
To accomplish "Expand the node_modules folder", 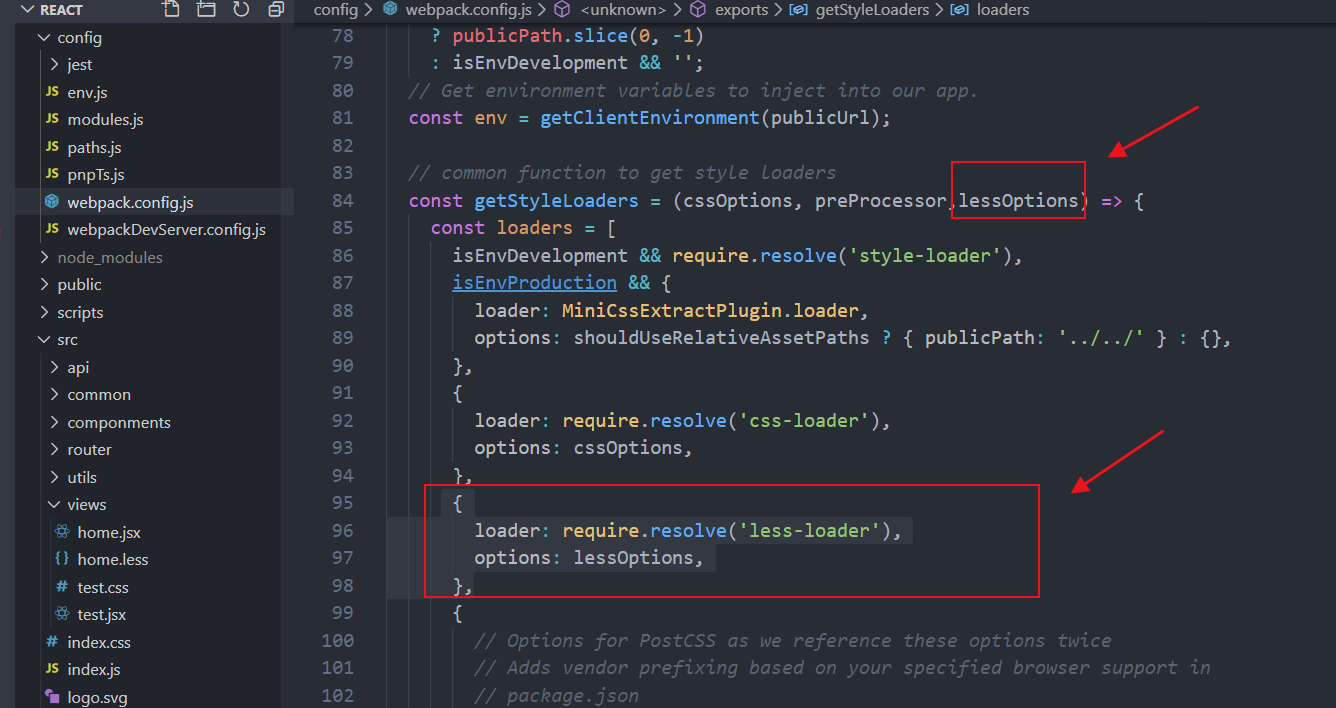I will coord(44,257).
